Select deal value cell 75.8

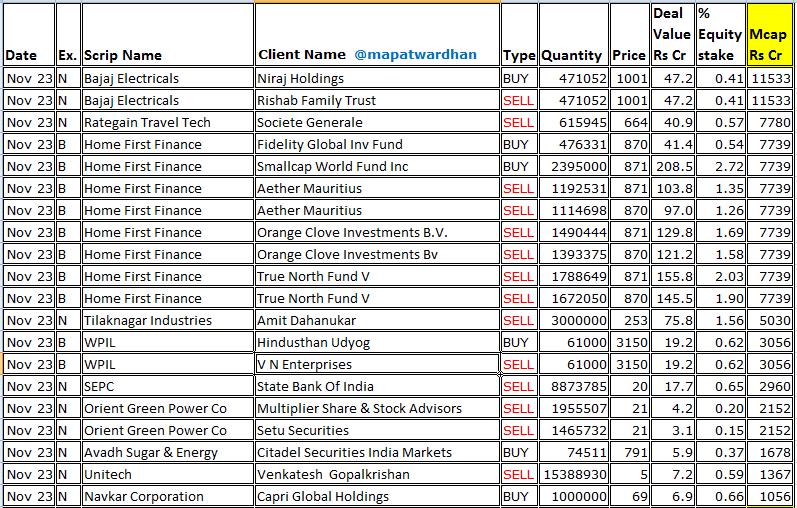coord(672,320)
